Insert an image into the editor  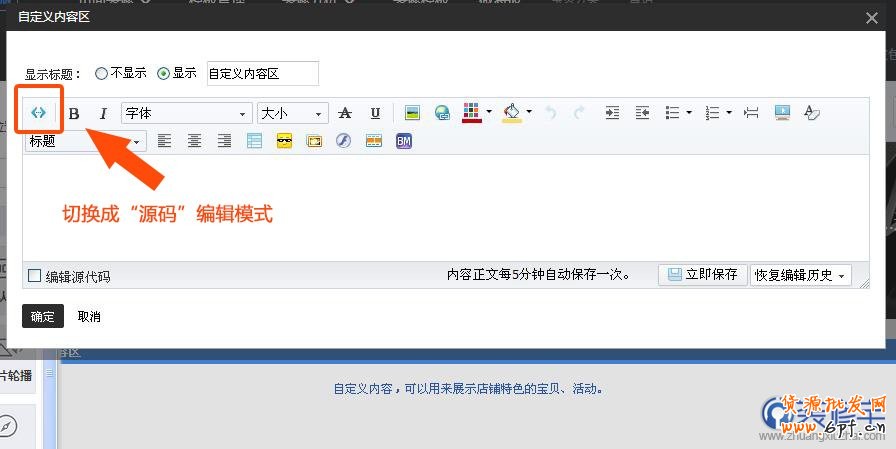coord(412,113)
